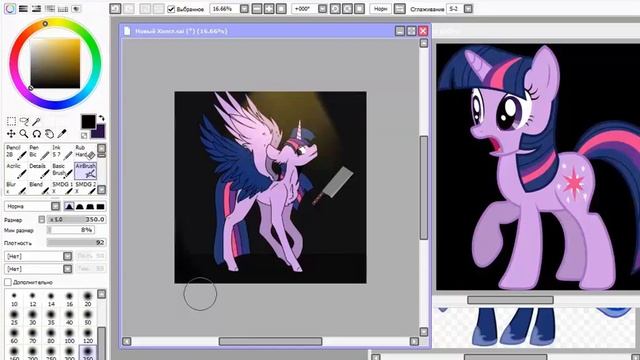Adjust the Мин размер slider

point(71,230)
